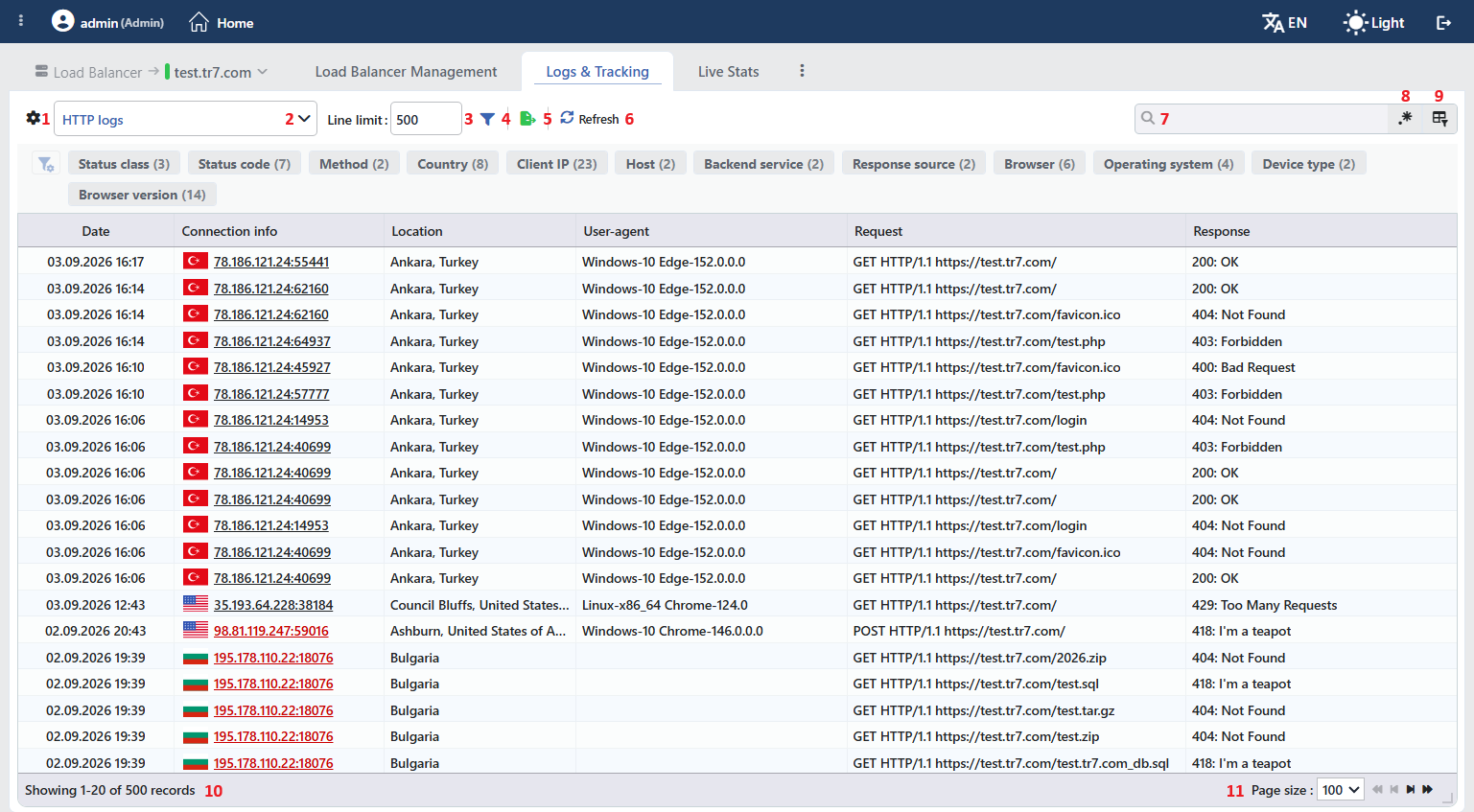Change language with the EN translate icon
The height and width of the screenshot is (812, 1474).
pos(1284,22)
